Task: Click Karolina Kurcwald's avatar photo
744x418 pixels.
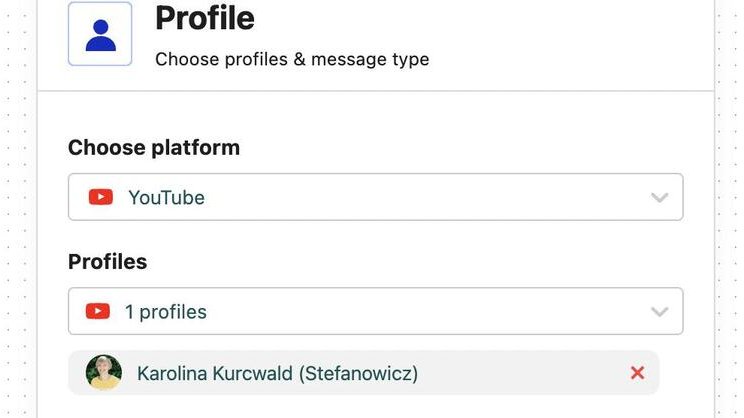Action: coord(104,373)
